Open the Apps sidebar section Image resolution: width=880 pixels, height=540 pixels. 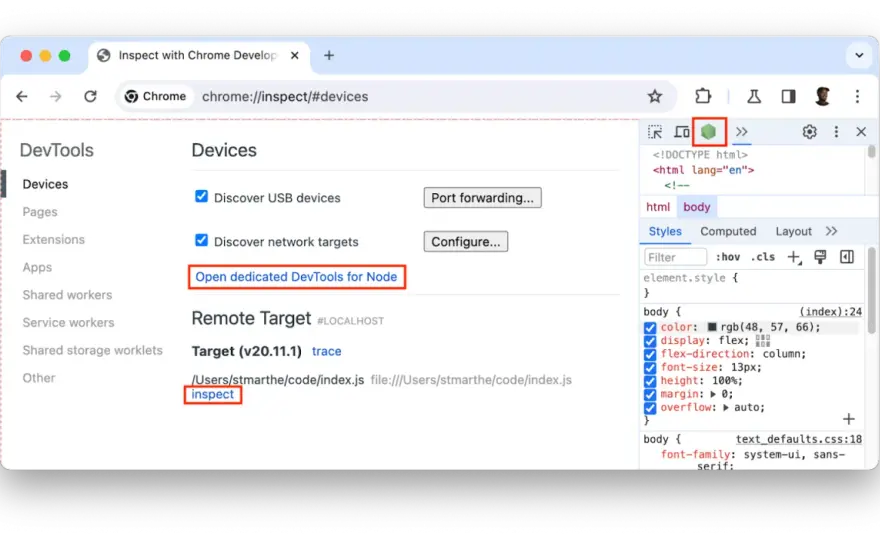click(x=37, y=267)
